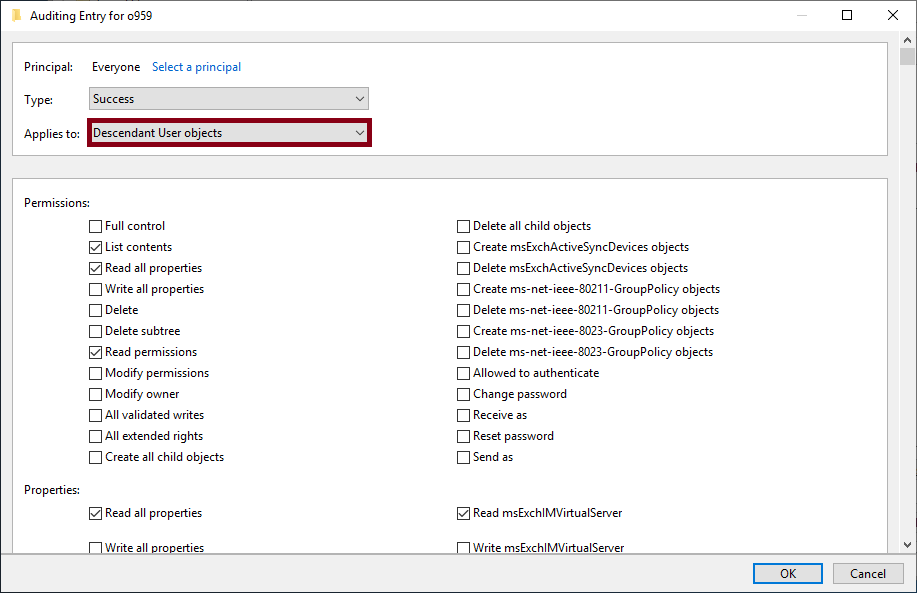Image resolution: width=917 pixels, height=593 pixels.
Task: Open the Type dropdown showing Success
Action: (x=229, y=99)
